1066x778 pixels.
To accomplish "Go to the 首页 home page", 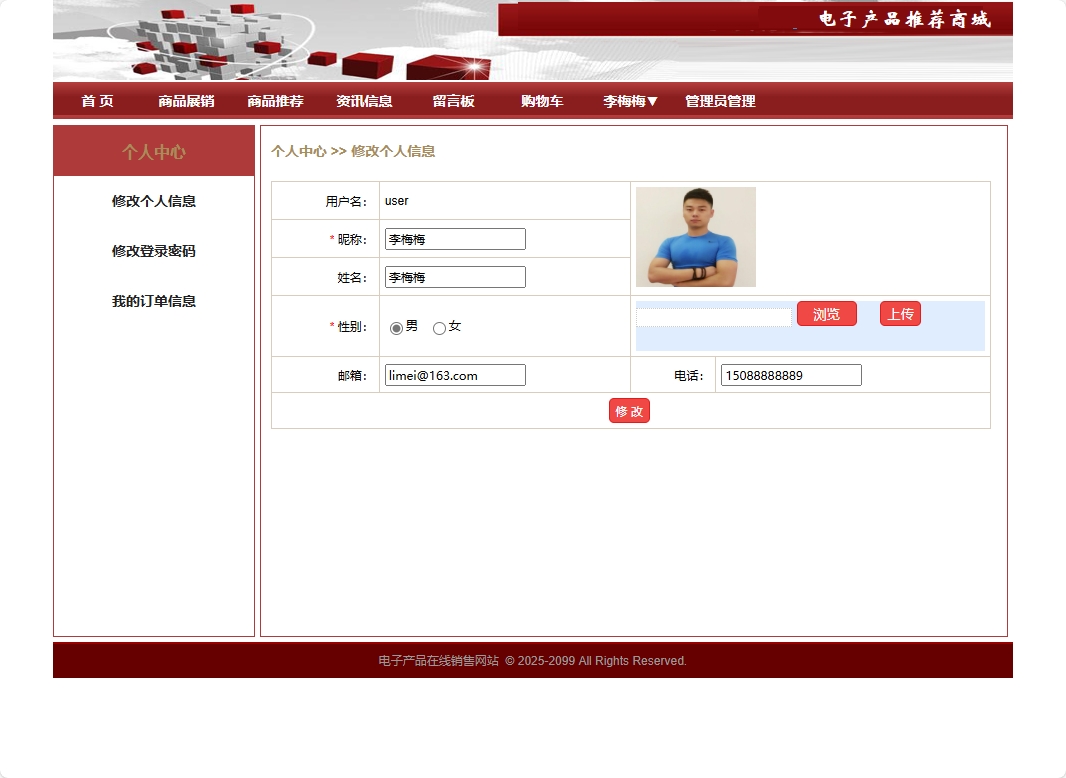I will point(96,100).
